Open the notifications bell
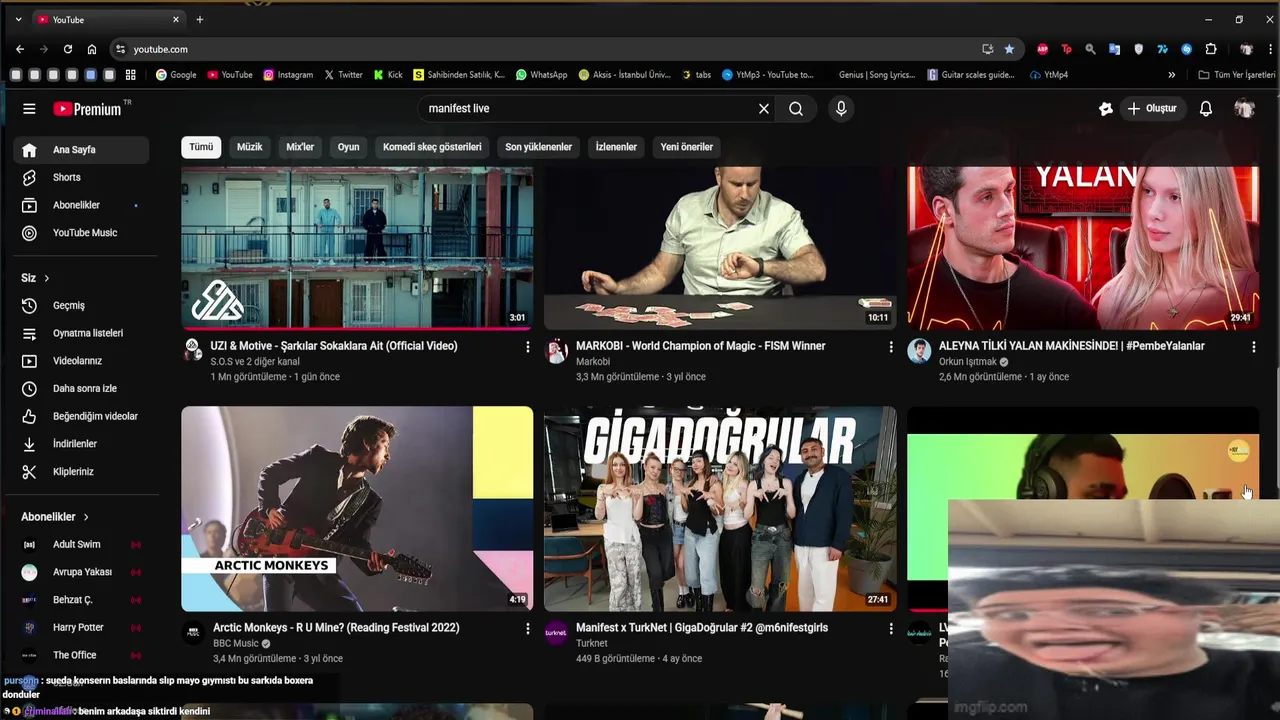 (1206, 108)
